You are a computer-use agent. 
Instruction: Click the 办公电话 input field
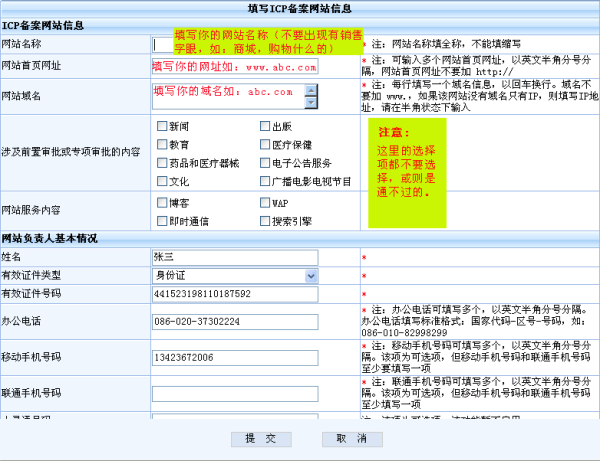[x=235, y=321]
